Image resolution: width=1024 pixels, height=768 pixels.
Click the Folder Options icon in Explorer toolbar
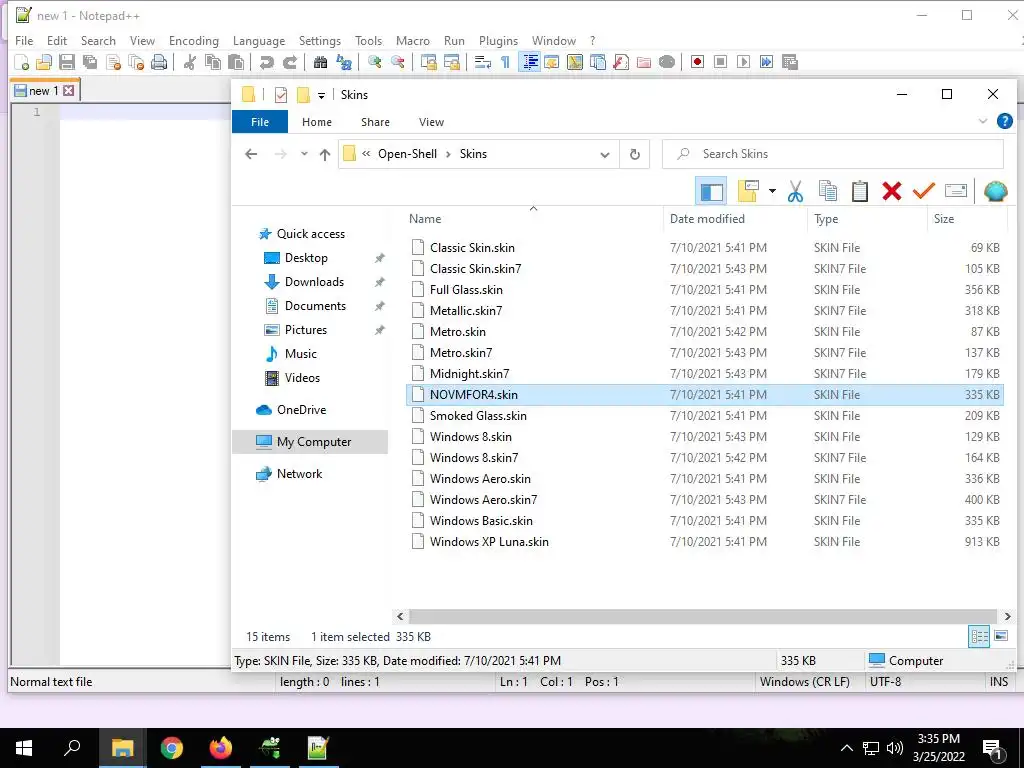point(748,191)
